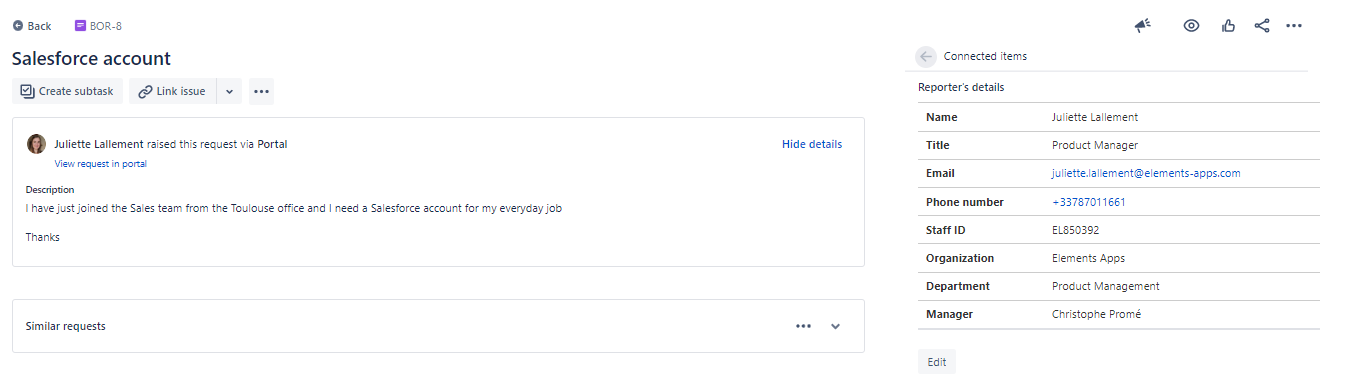
Task: Click the Link issue button
Action: pyautogui.click(x=172, y=91)
